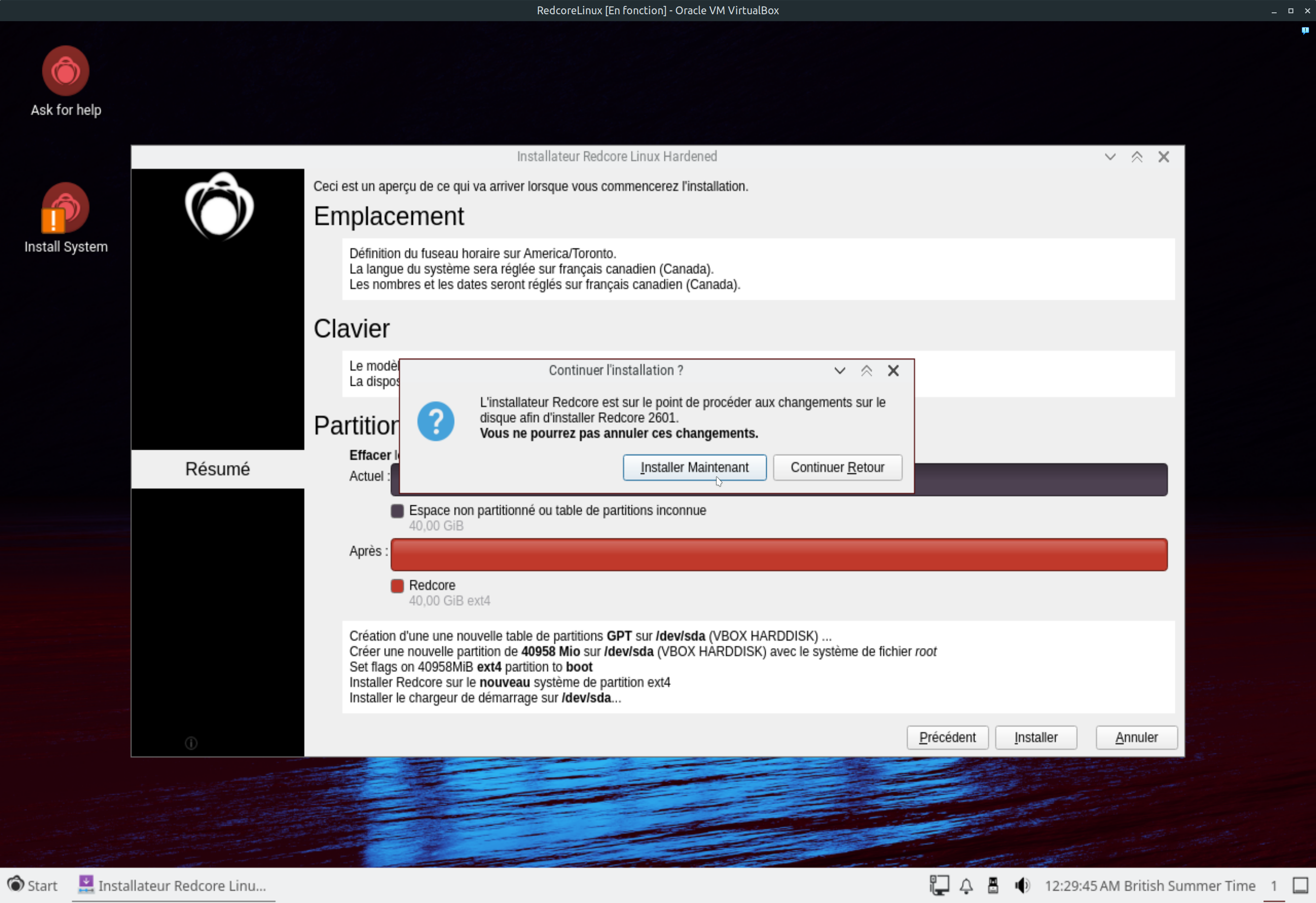The width and height of the screenshot is (1316, 903).
Task: Click the info icon in the installer sidebar
Action: [191, 743]
